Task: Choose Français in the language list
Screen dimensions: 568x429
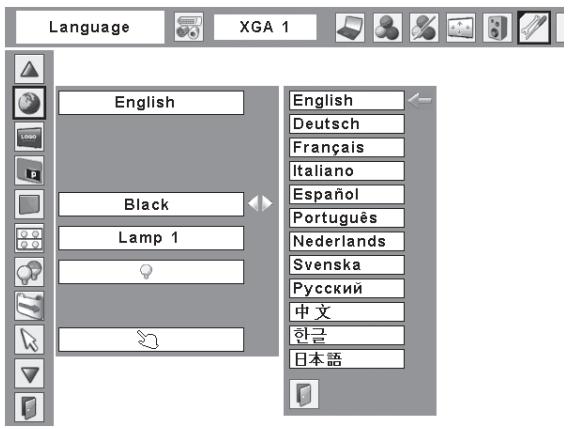Action: (x=347, y=147)
